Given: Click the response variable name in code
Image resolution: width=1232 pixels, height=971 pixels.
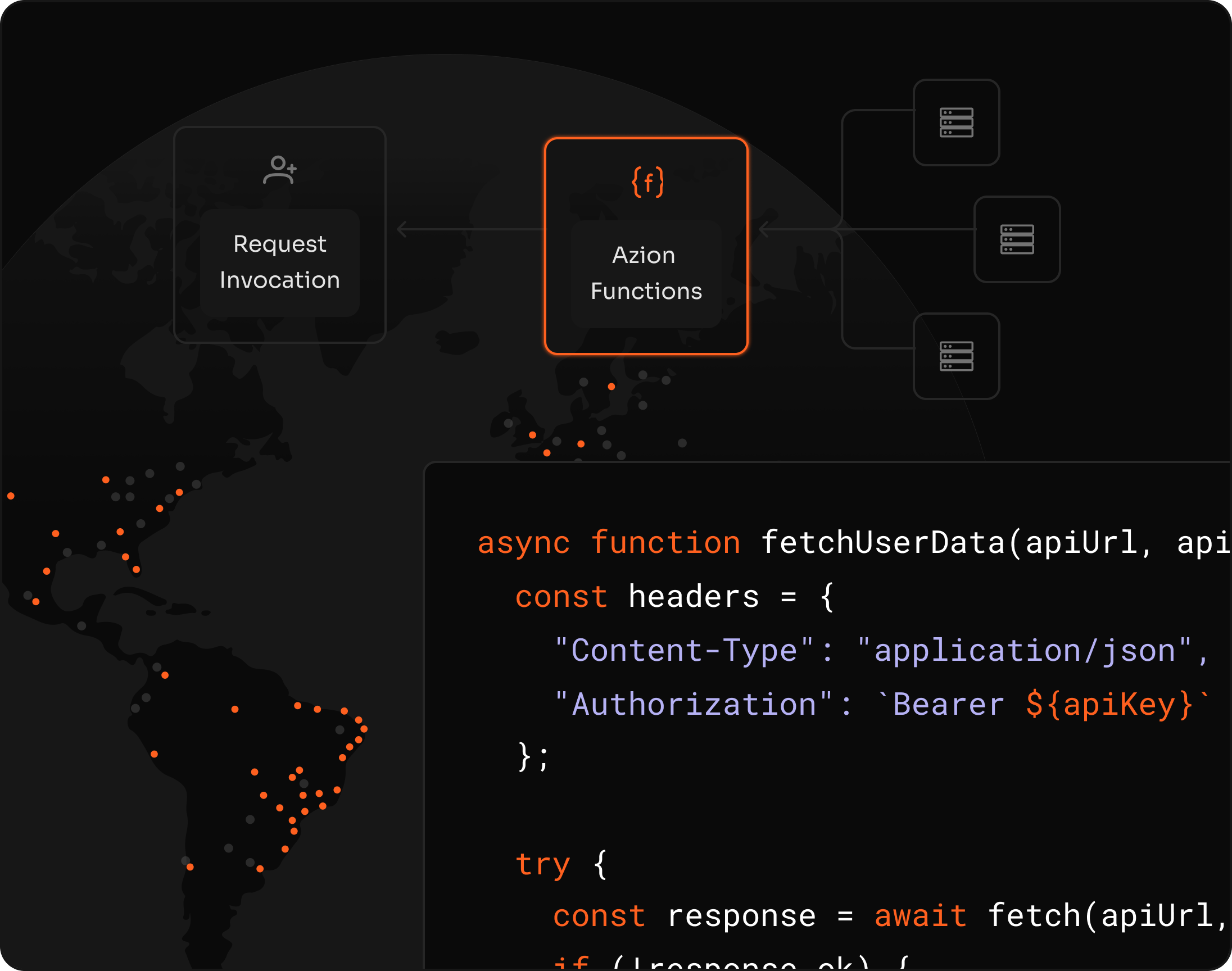Looking at the screenshot, I should (x=741, y=916).
